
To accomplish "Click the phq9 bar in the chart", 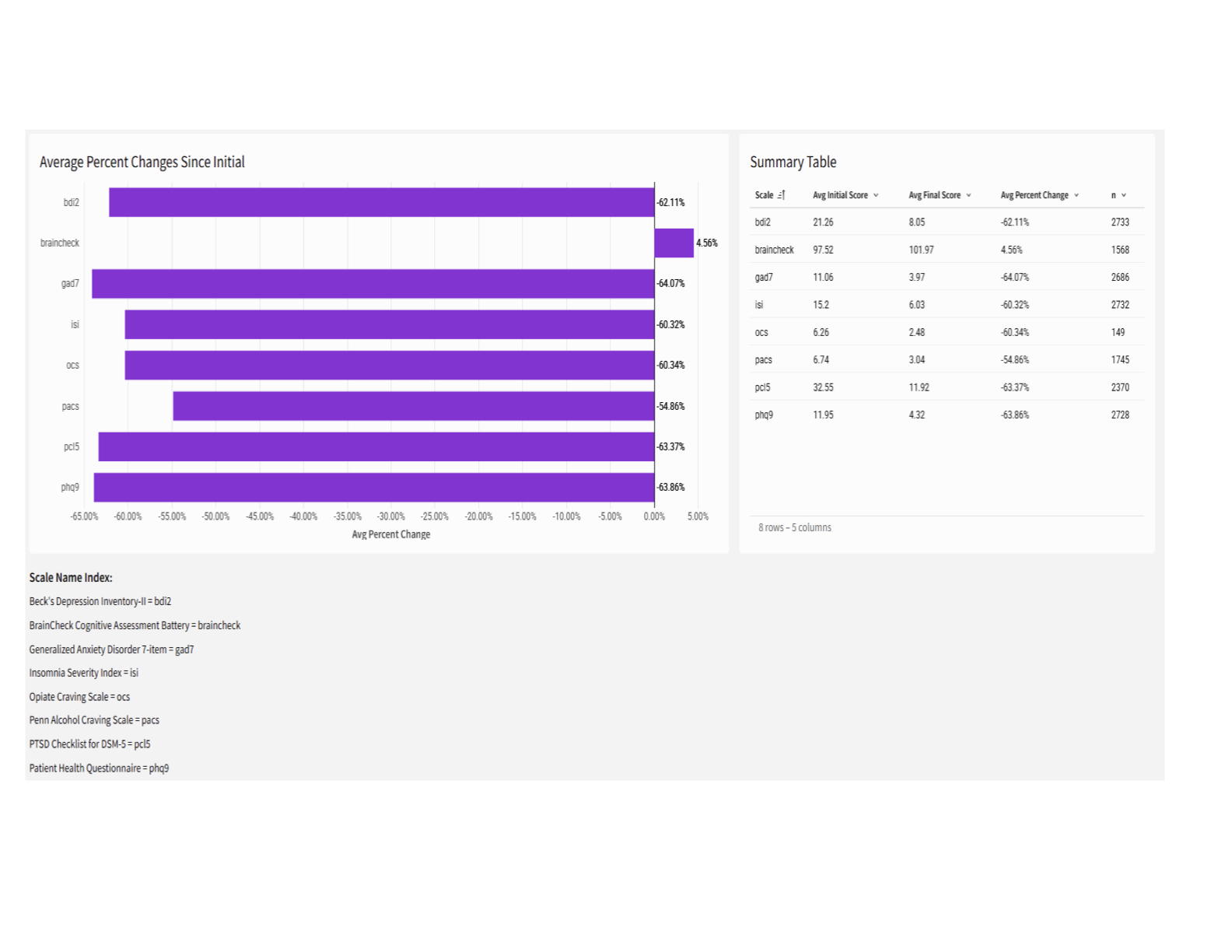I will (x=373, y=488).
